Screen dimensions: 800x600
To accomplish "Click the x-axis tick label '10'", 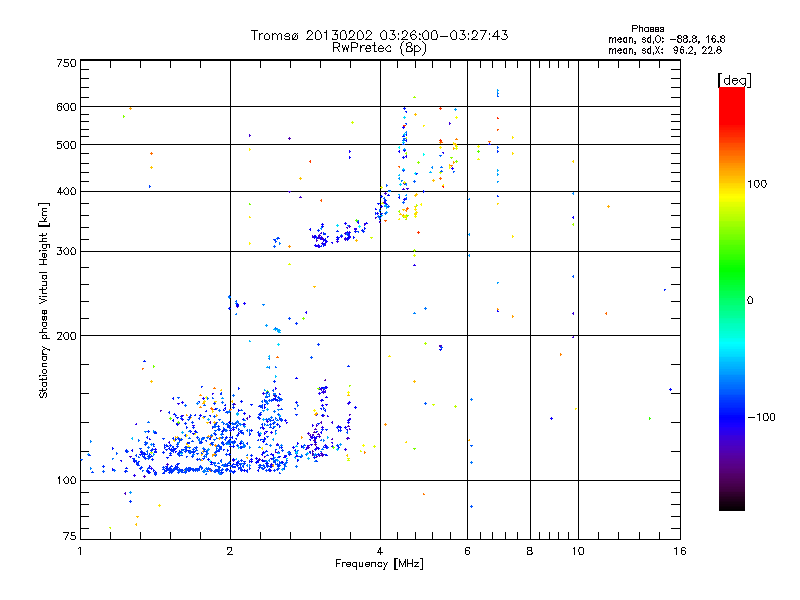I will pos(578,551).
